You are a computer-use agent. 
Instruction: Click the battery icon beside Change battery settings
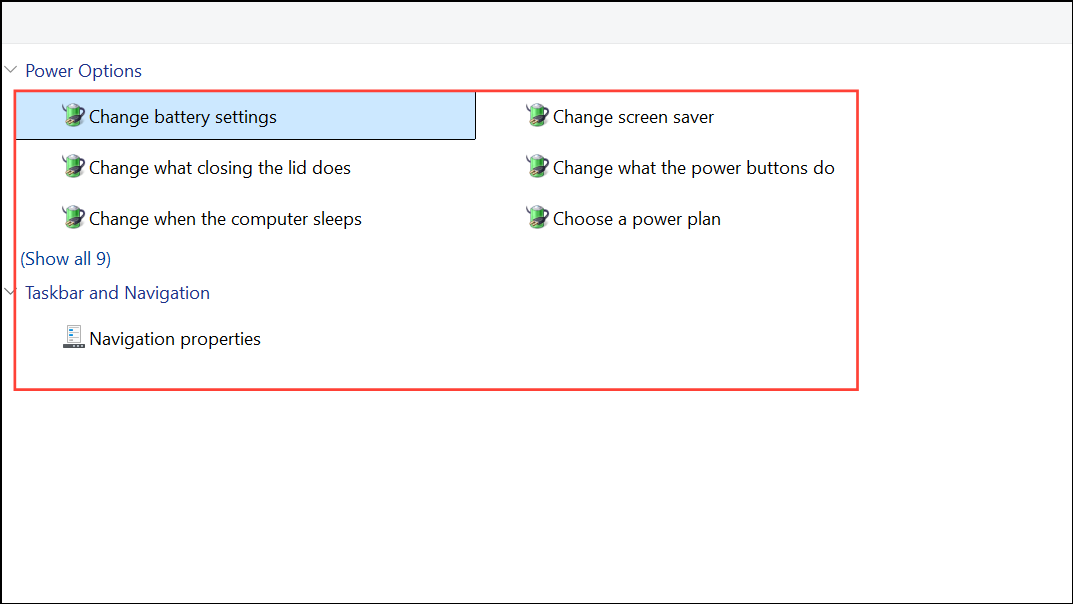coord(73,116)
